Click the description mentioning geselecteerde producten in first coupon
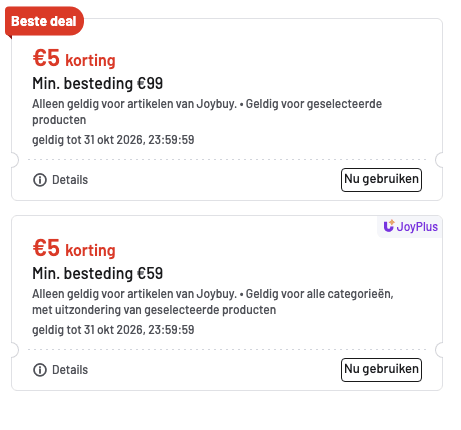 207,112
